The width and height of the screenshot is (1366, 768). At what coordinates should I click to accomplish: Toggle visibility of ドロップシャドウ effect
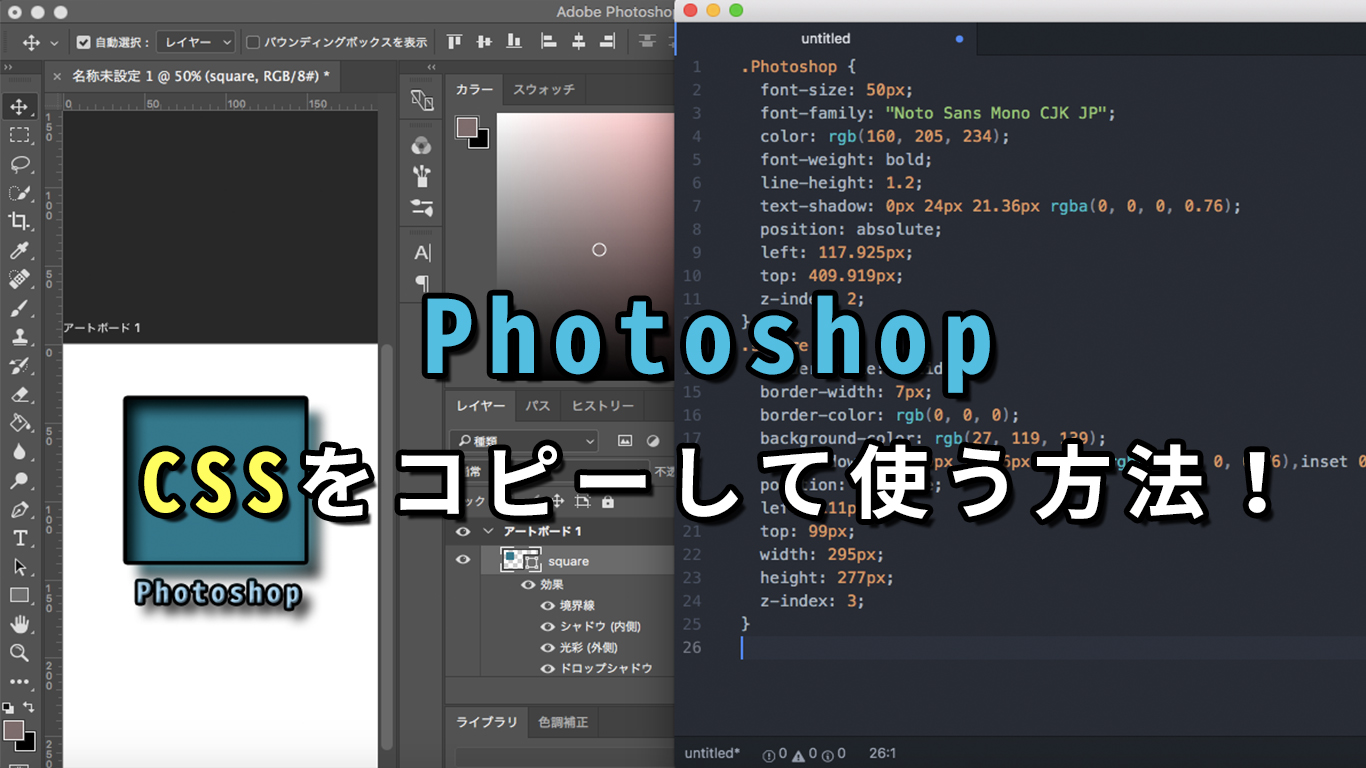547,668
